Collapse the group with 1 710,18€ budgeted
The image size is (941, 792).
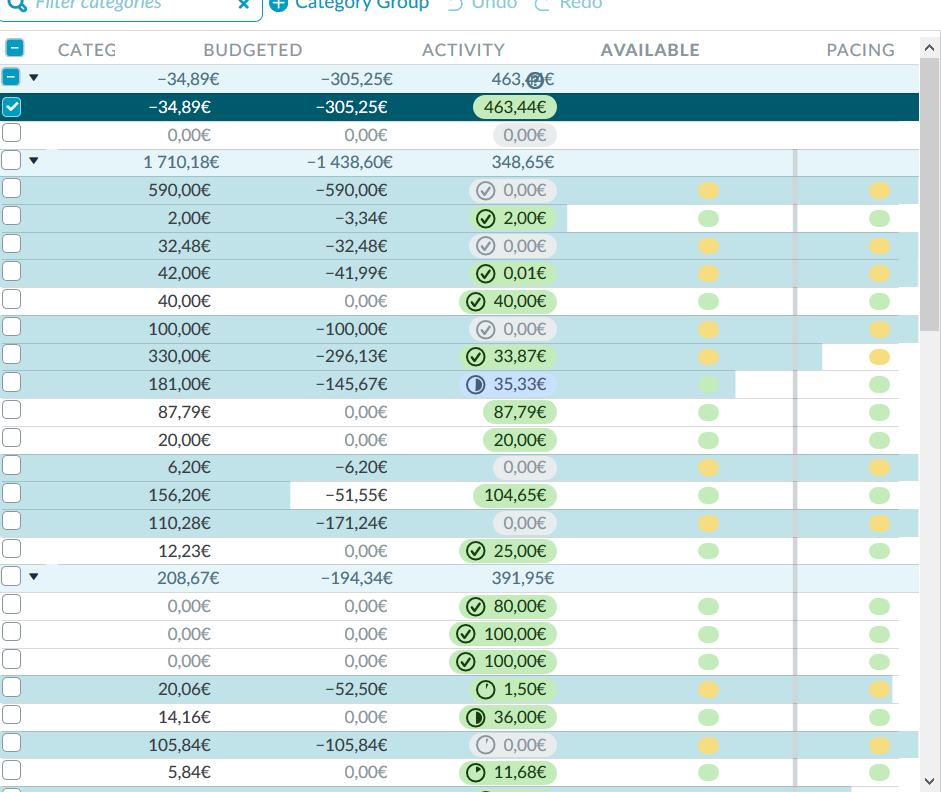click(34, 161)
